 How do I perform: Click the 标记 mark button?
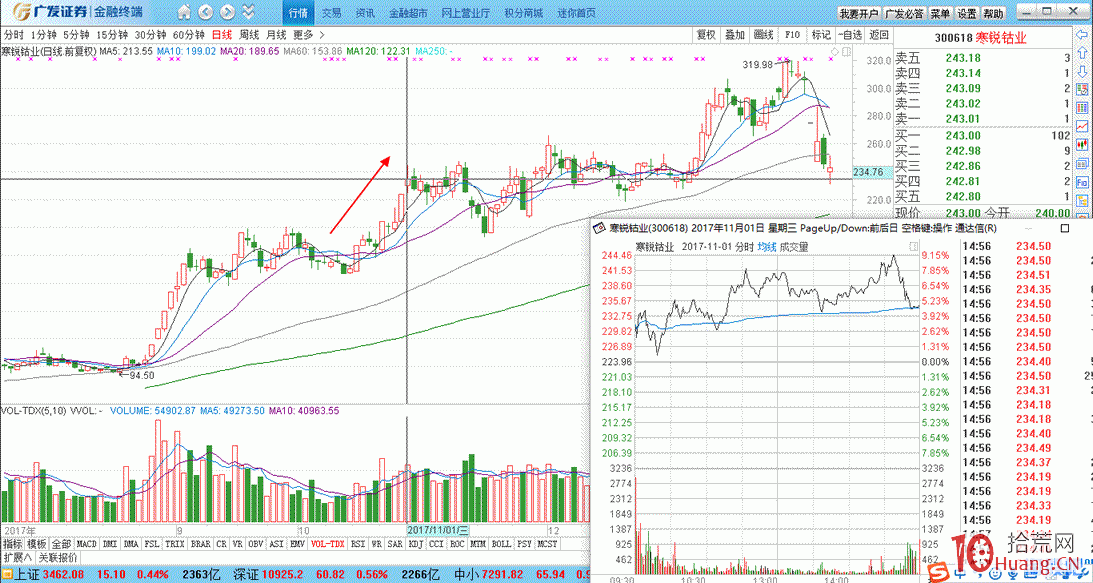click(x=820, y=34)
